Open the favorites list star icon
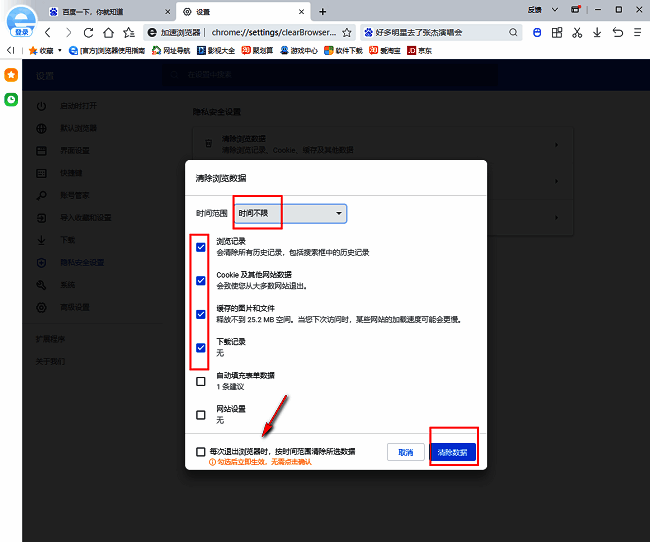Viewport: 650px width, 542px height. [x=129, y=32]
